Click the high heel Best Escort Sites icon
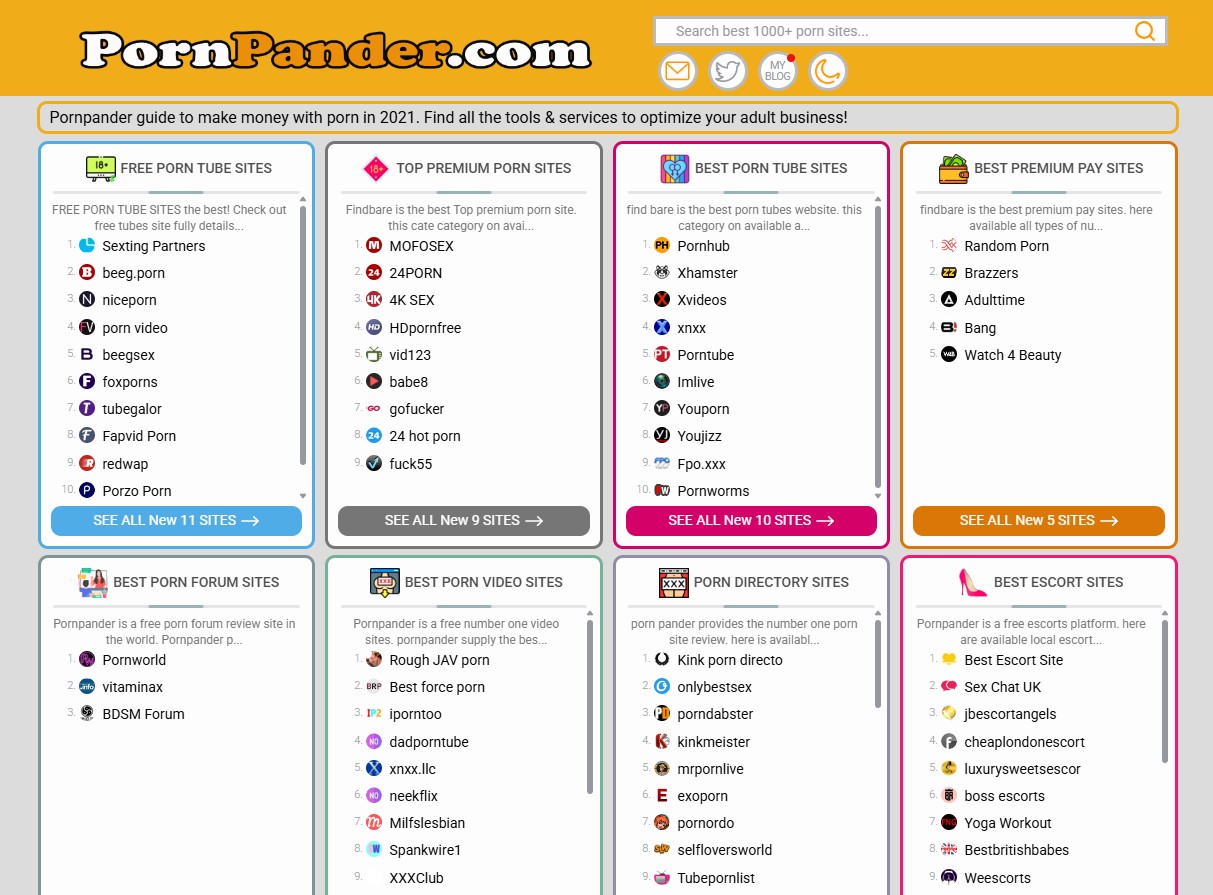This screenshot has height=895, width=1213. pos(972,581)
